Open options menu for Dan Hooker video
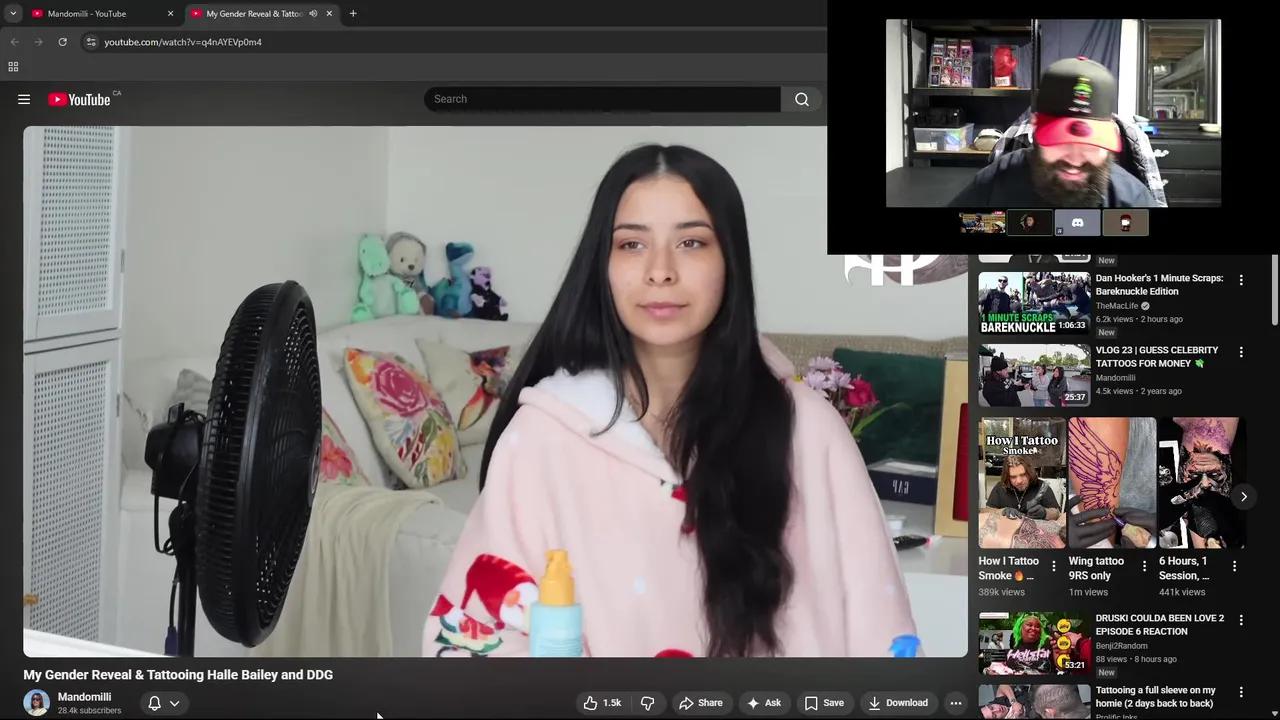The image size is (1280, 720). tap(1241, 280)
